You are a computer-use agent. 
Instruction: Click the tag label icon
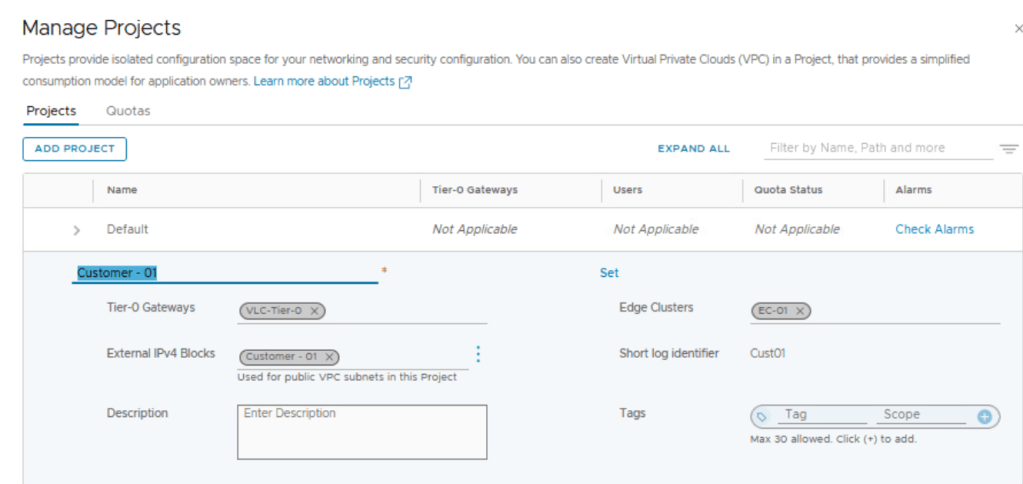pyautogui.click(x=762, y=416)
